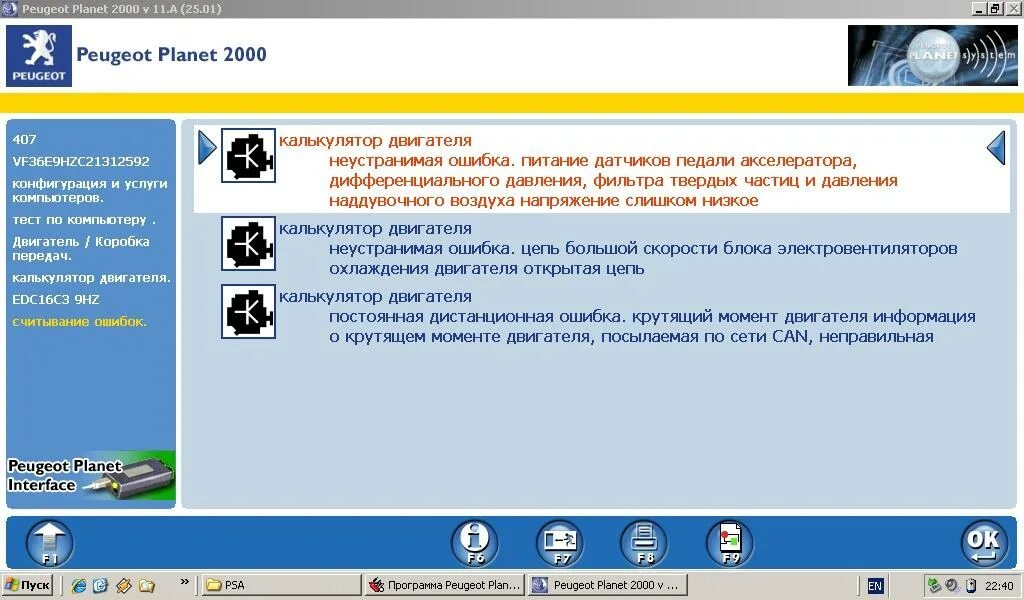This screenshot has width=1024, height=600.
Task: Click the F7 exit button
Action: [x=560, y=543]
